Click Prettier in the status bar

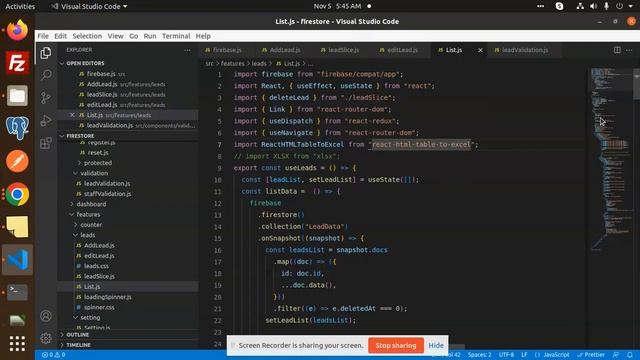click(x=591, y=355)
